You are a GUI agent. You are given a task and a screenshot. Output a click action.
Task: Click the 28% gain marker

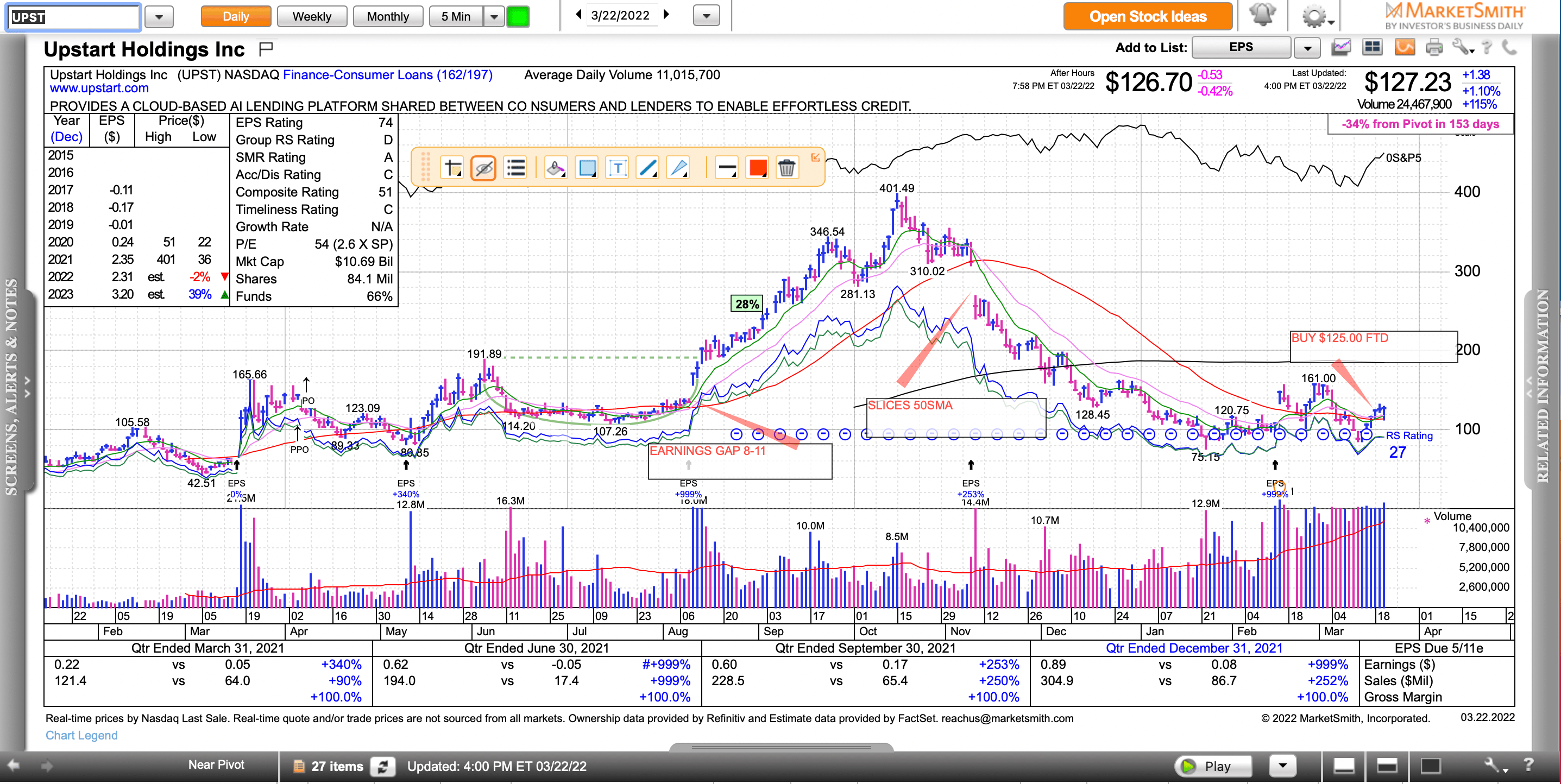(x=747, y=304)
